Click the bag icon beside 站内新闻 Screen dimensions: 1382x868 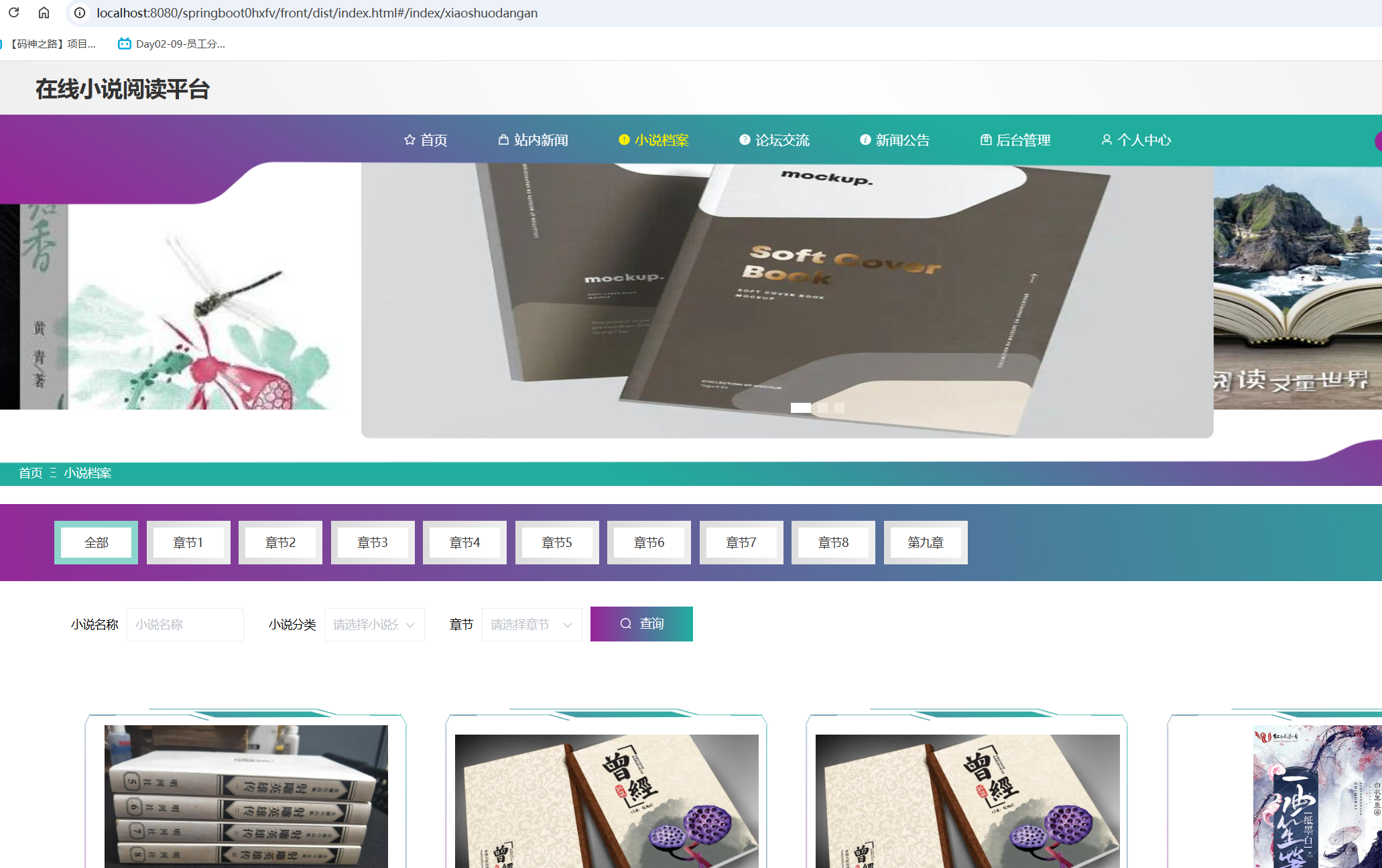pyautogui.click(x=503, y=139)
